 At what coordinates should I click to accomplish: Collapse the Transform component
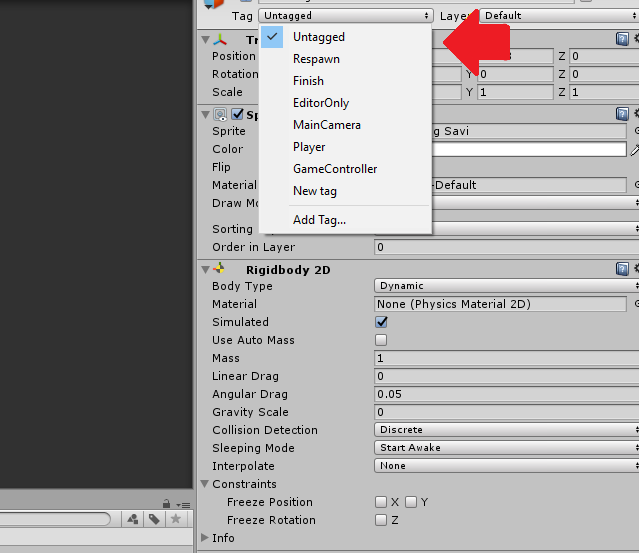coord(206,40)
